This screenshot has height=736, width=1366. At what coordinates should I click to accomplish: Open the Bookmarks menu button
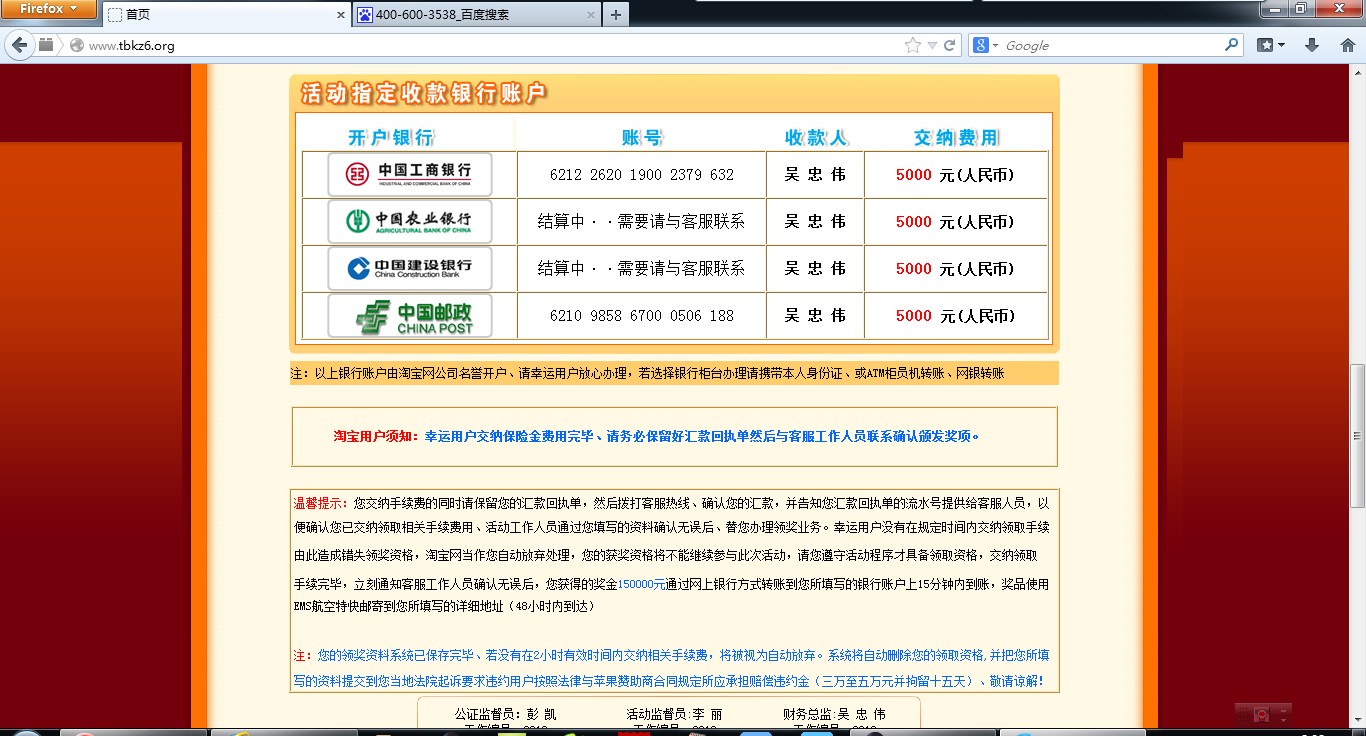point(1271,45)
